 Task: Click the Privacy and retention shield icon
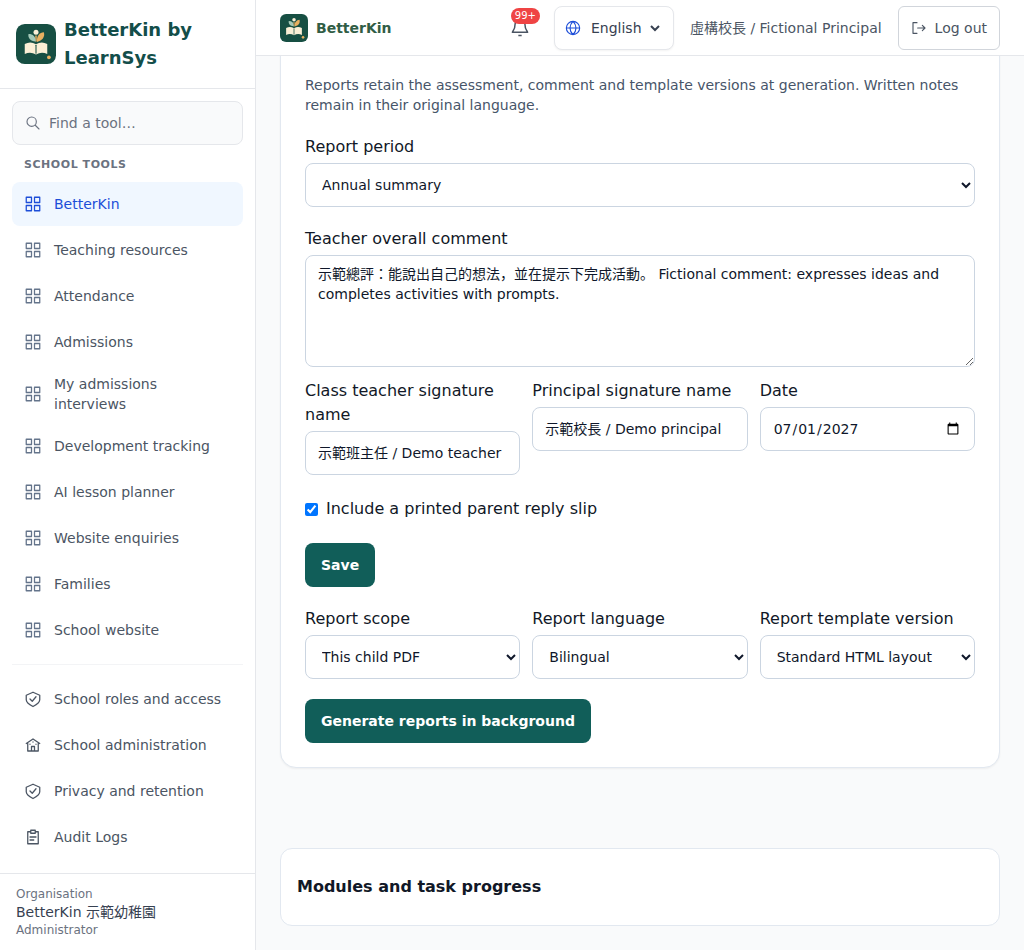click(x=33, y=791)
